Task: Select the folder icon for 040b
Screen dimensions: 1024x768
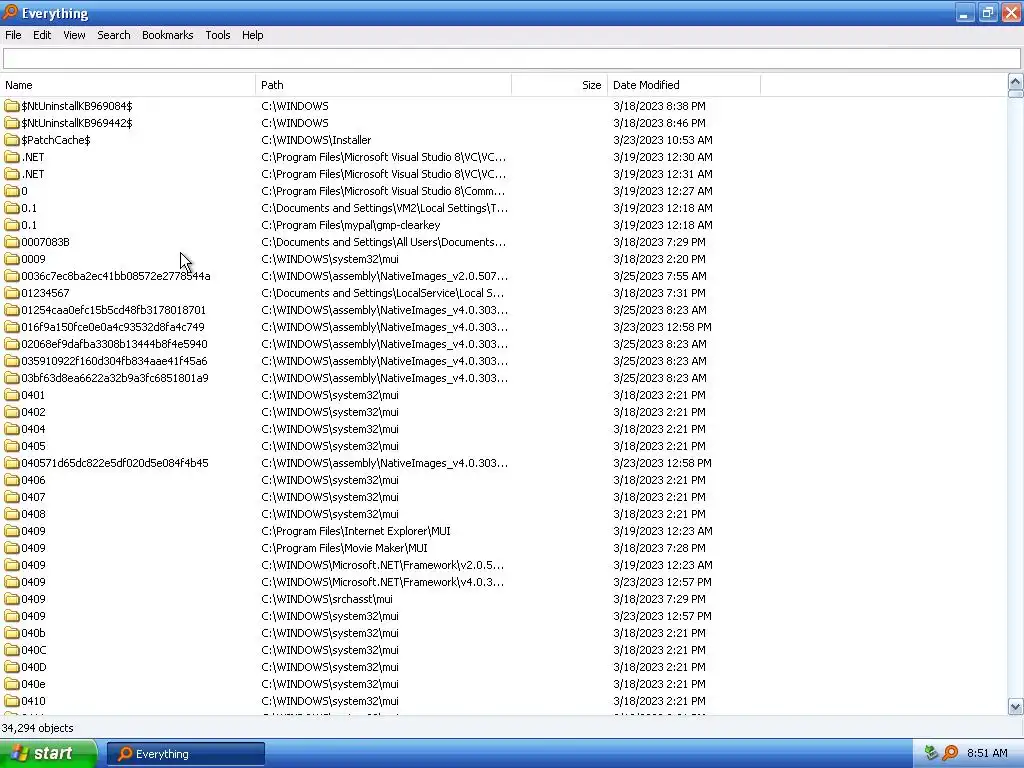Action: click(12, 633)
